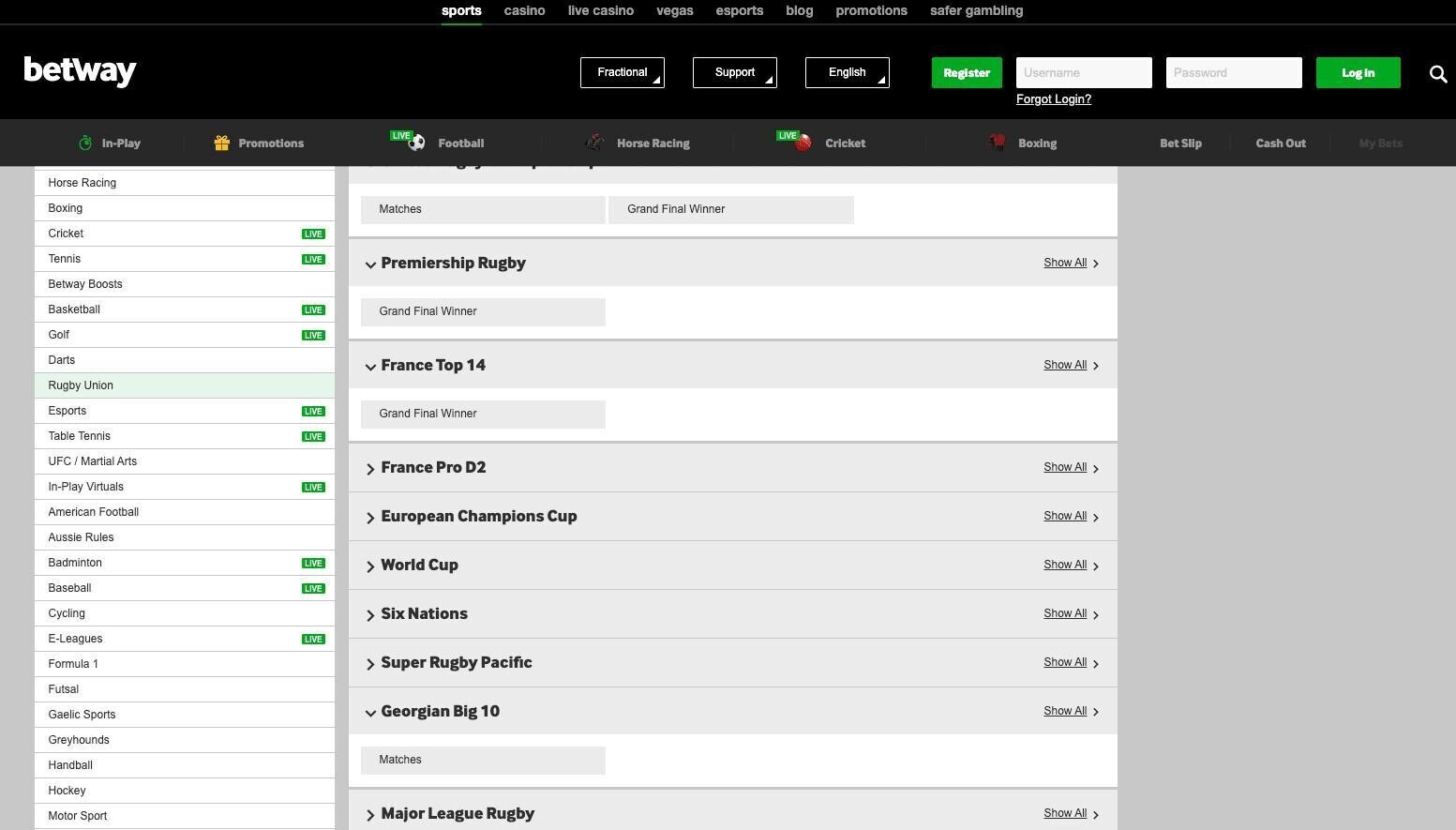Select Greyhounds in the sports list

(185, 740)
